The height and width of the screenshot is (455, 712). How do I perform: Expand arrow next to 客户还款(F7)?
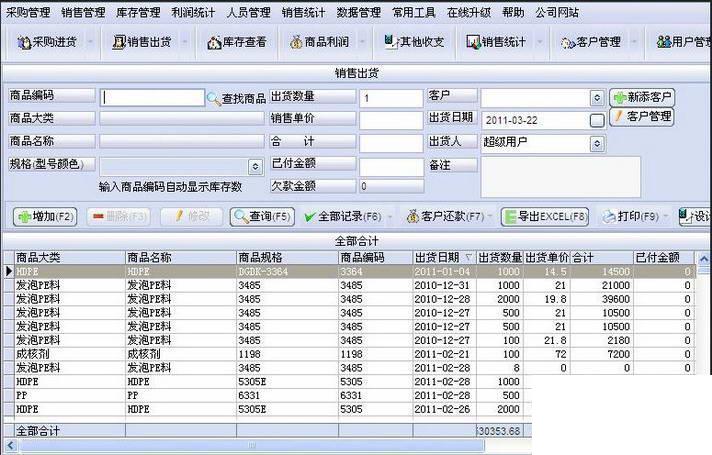click(x=490, y=217)
